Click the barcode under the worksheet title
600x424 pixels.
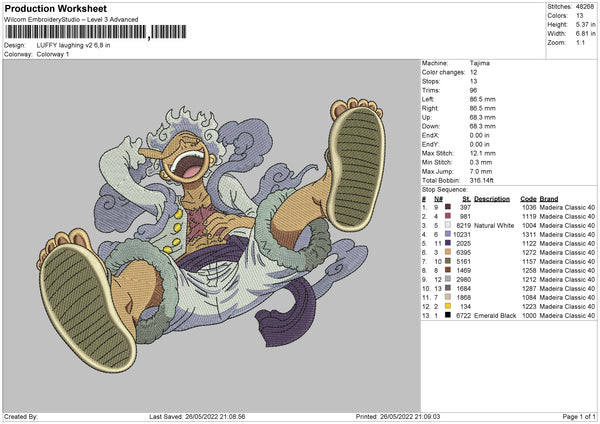(x=96, y=32)
